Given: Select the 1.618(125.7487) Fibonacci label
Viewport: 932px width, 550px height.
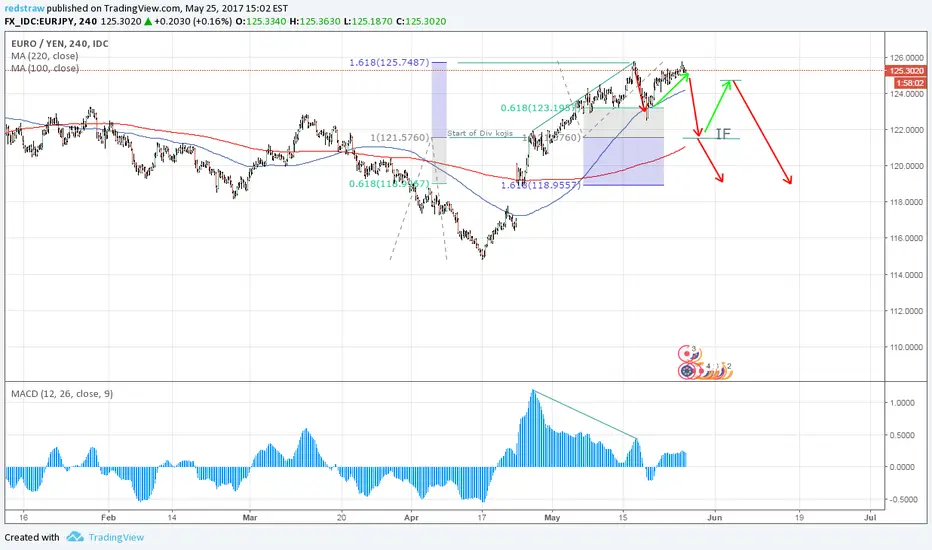Looking at the screenshot, I should pos(389,62).
